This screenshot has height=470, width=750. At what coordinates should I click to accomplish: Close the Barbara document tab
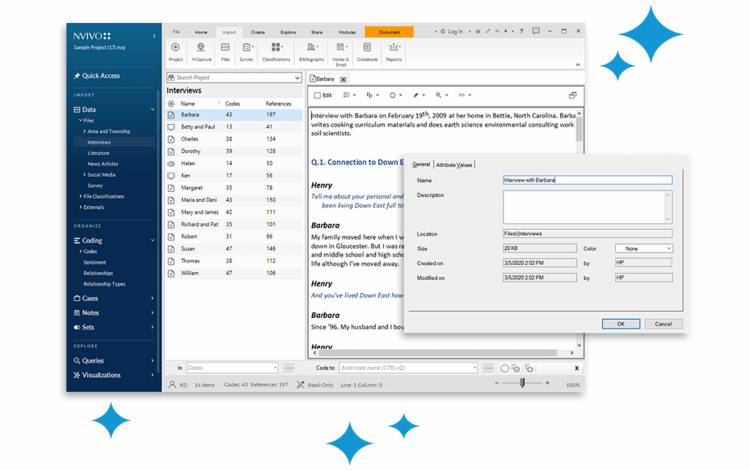pos(343,79)
